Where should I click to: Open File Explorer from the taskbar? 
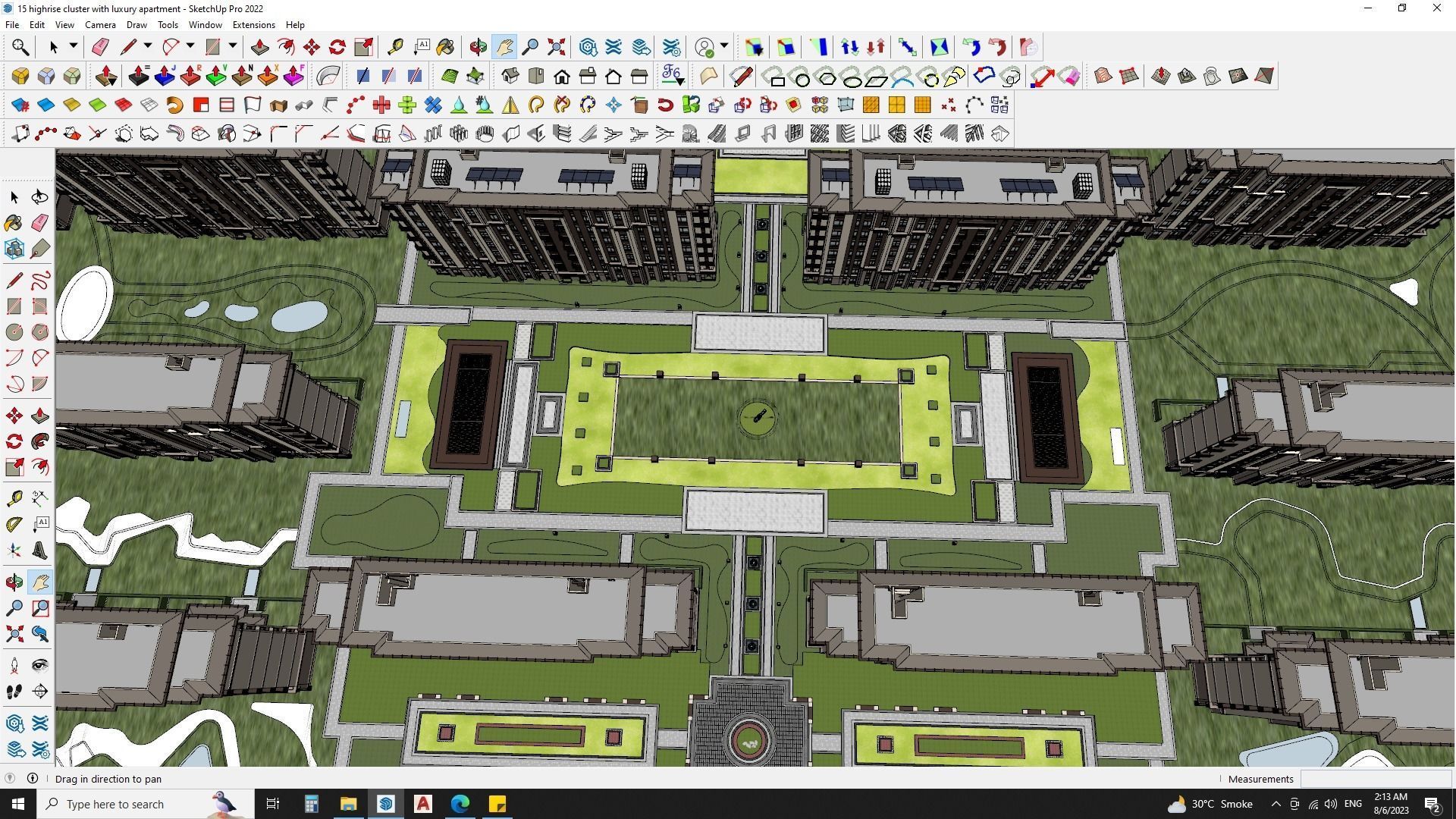click(x=348, y=804)
